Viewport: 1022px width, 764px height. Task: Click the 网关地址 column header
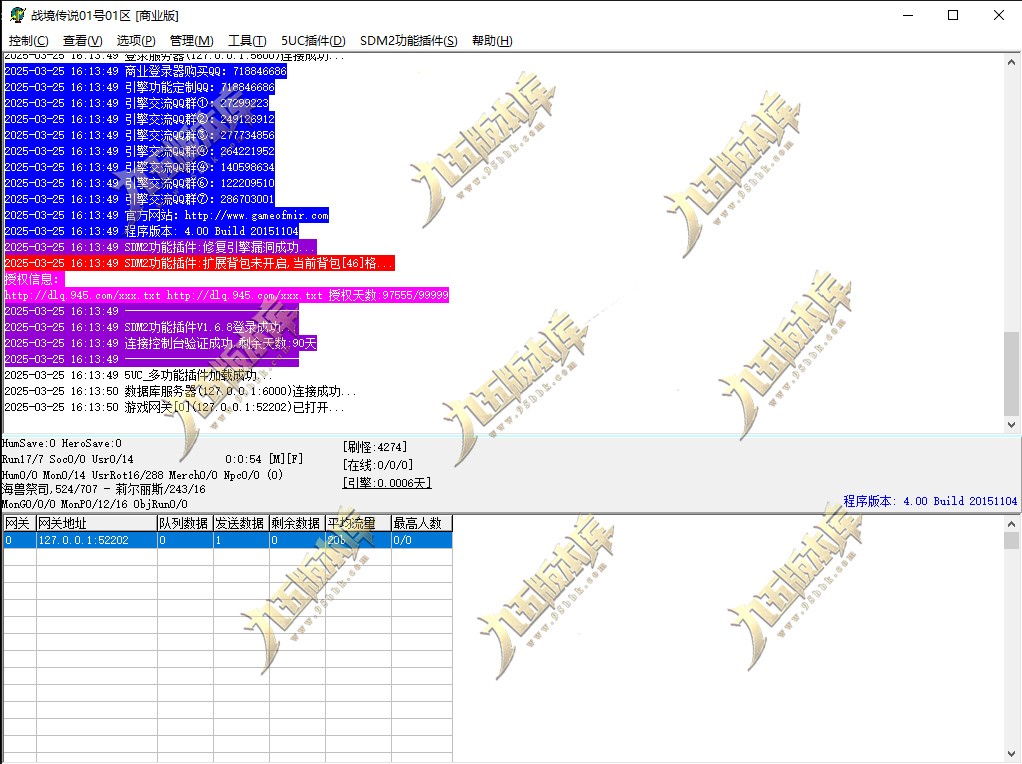pyautogui.click(x=96, y=523)
